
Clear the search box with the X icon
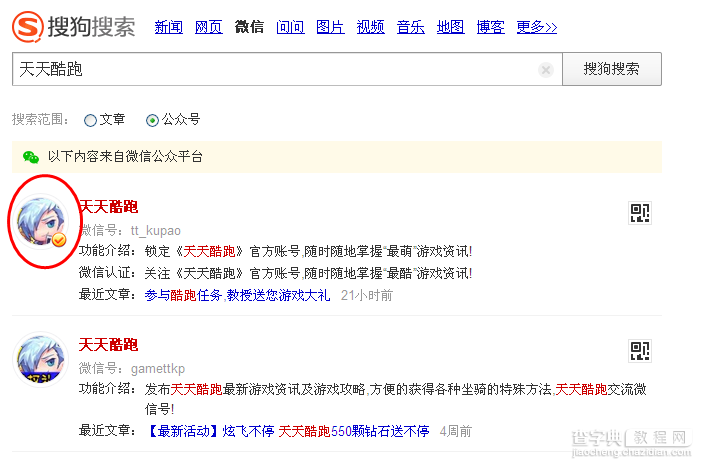pyautogui.click(x=546, y=70)
